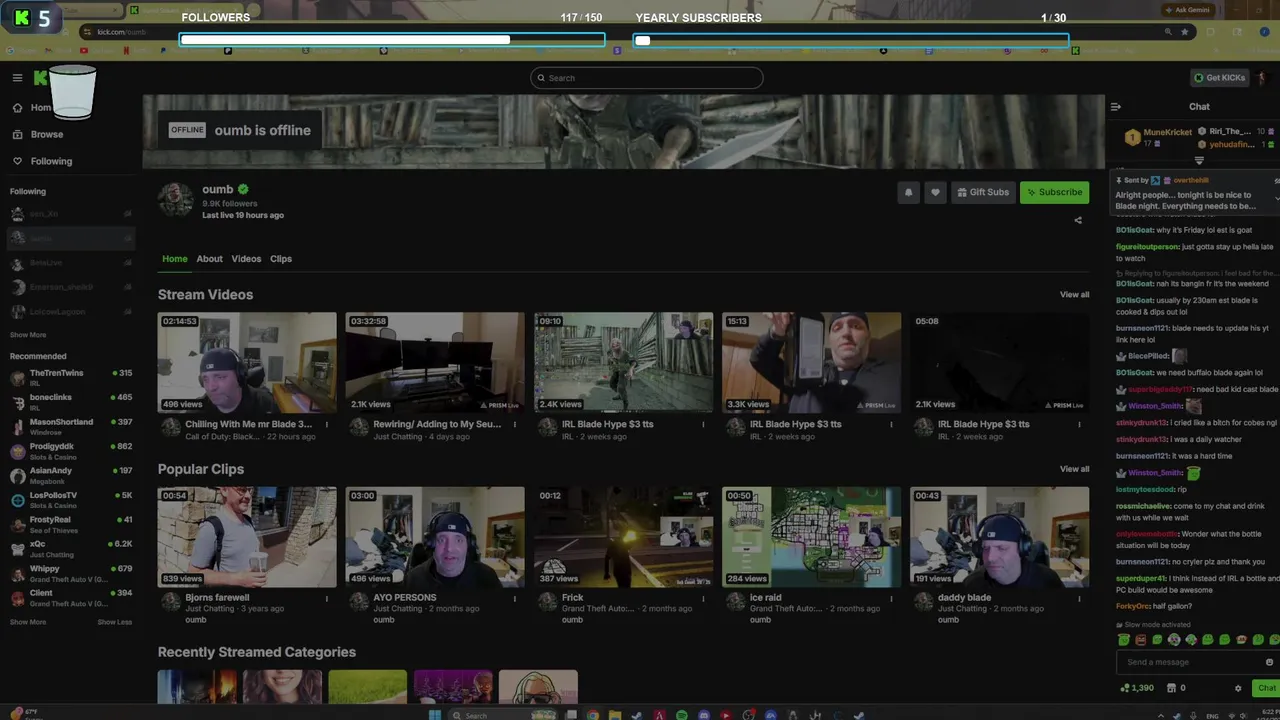Toggle follow heart button for oumb

(935, 192)
